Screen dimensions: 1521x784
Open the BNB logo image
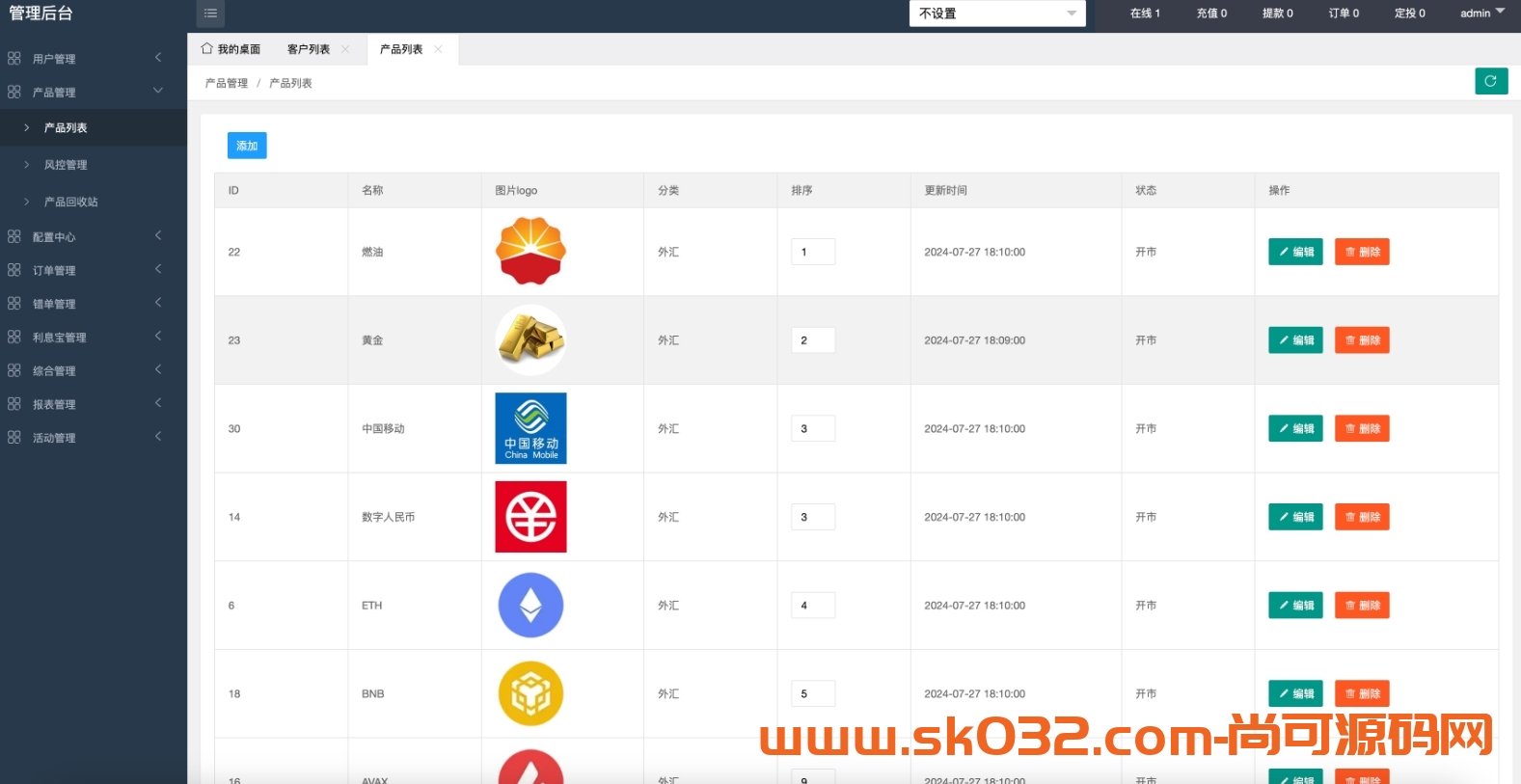click(x=530, y=693)
